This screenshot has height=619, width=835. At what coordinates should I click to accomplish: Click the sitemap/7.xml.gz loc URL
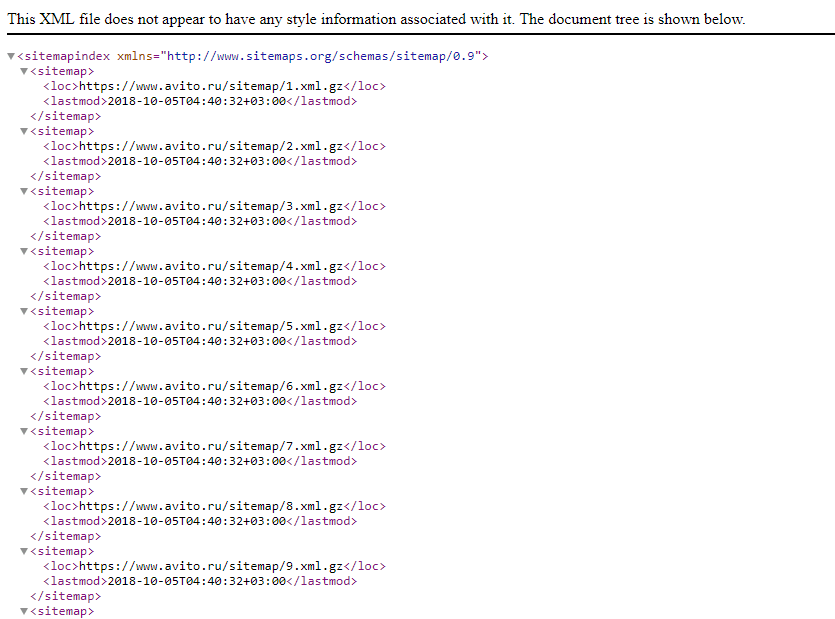pyautogui.click(x=211, y=446)
